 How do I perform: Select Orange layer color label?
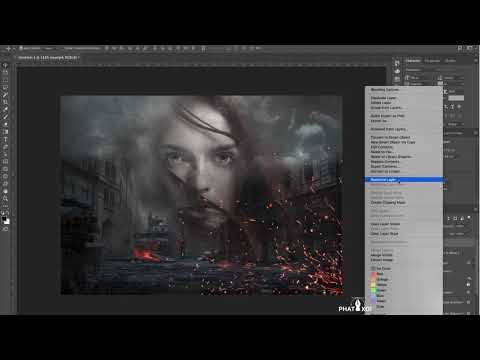(380, 279)
